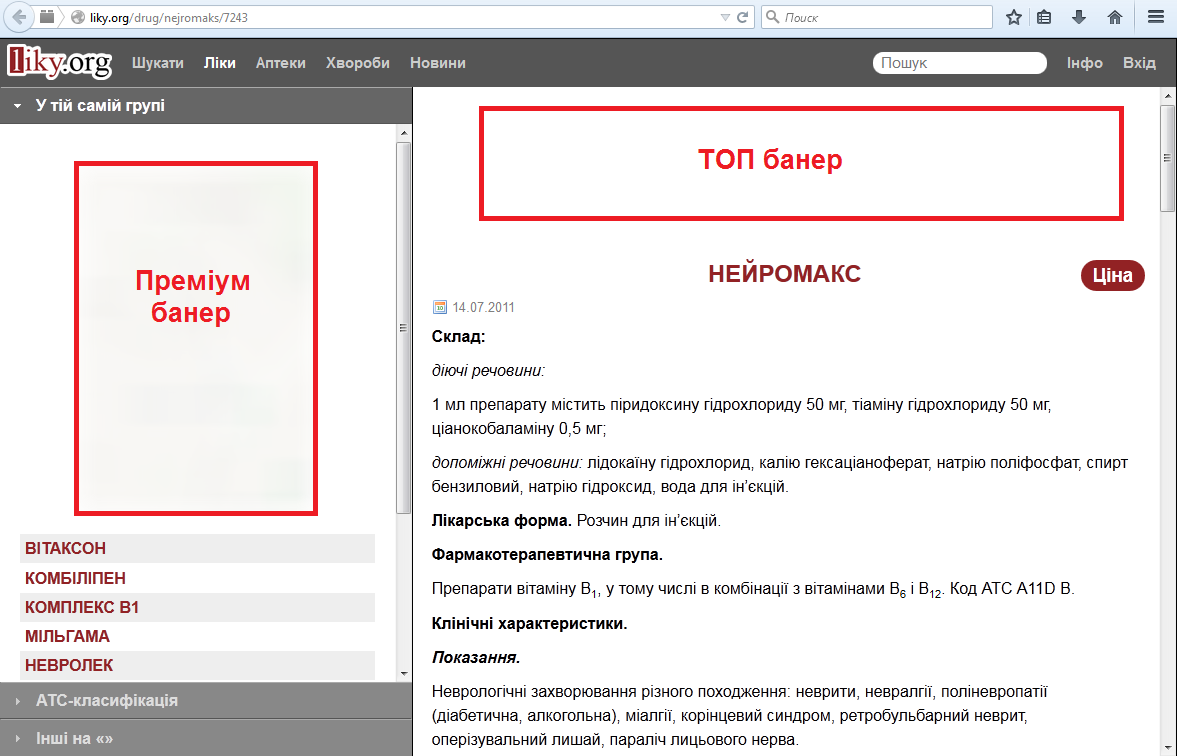
Task: Open the bookmarks list icon
Action: tap(1043, 17)
